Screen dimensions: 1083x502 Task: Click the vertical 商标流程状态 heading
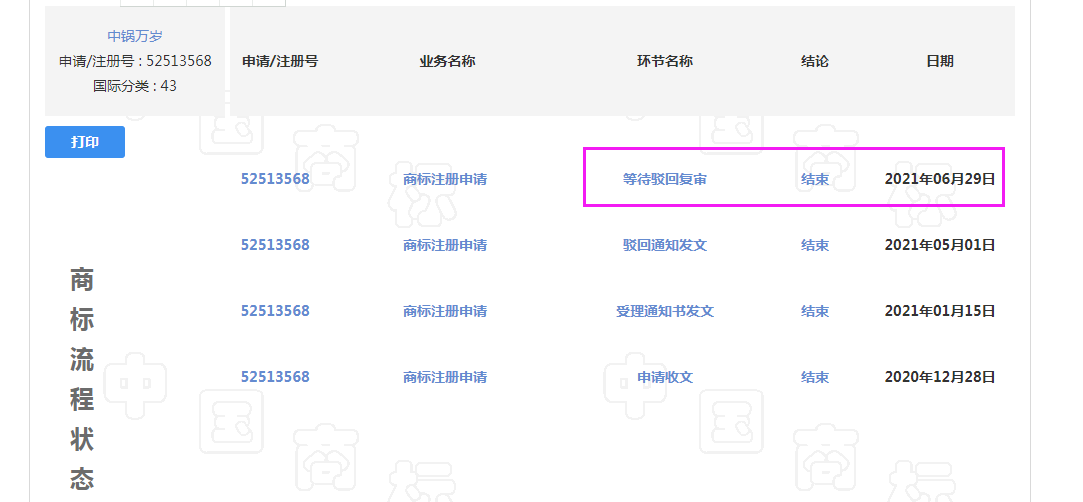coord(82,379)
